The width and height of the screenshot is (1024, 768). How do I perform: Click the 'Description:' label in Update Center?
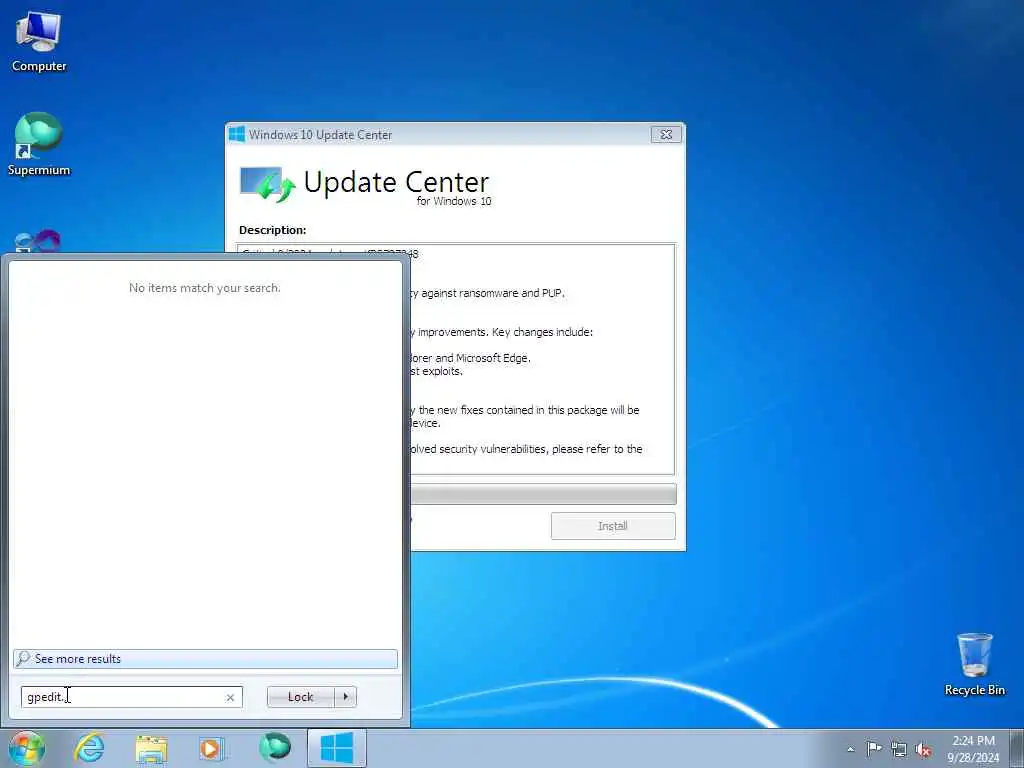pos(272,230)
